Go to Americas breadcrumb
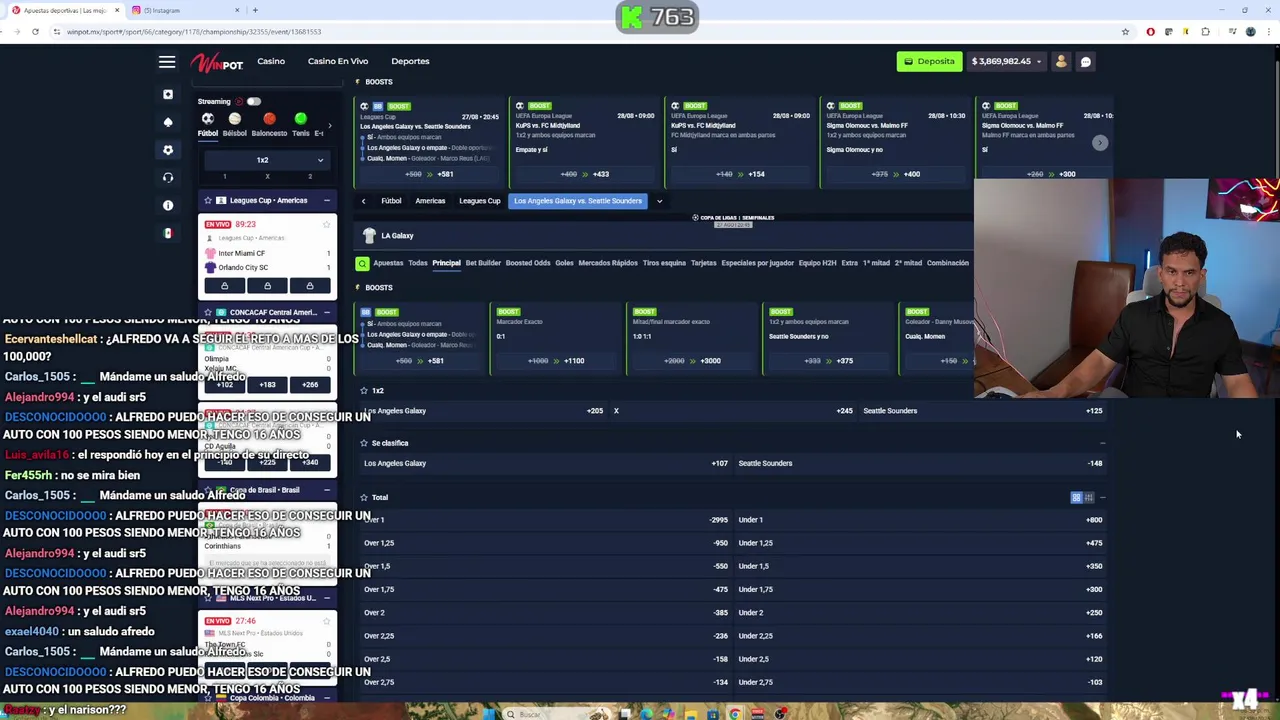The height and width of the screenshot is (720, 1280). [x=430, y=201]
